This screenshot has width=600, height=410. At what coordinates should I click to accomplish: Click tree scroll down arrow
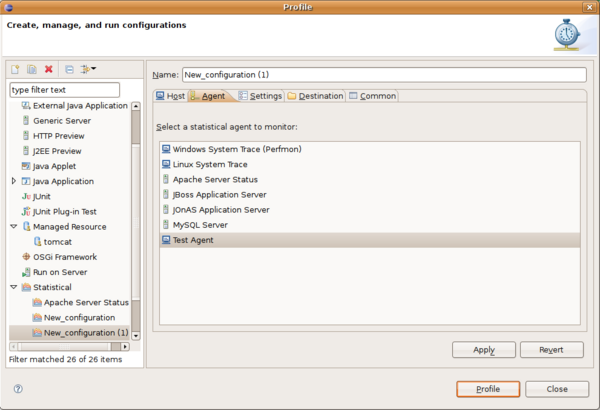136,336
